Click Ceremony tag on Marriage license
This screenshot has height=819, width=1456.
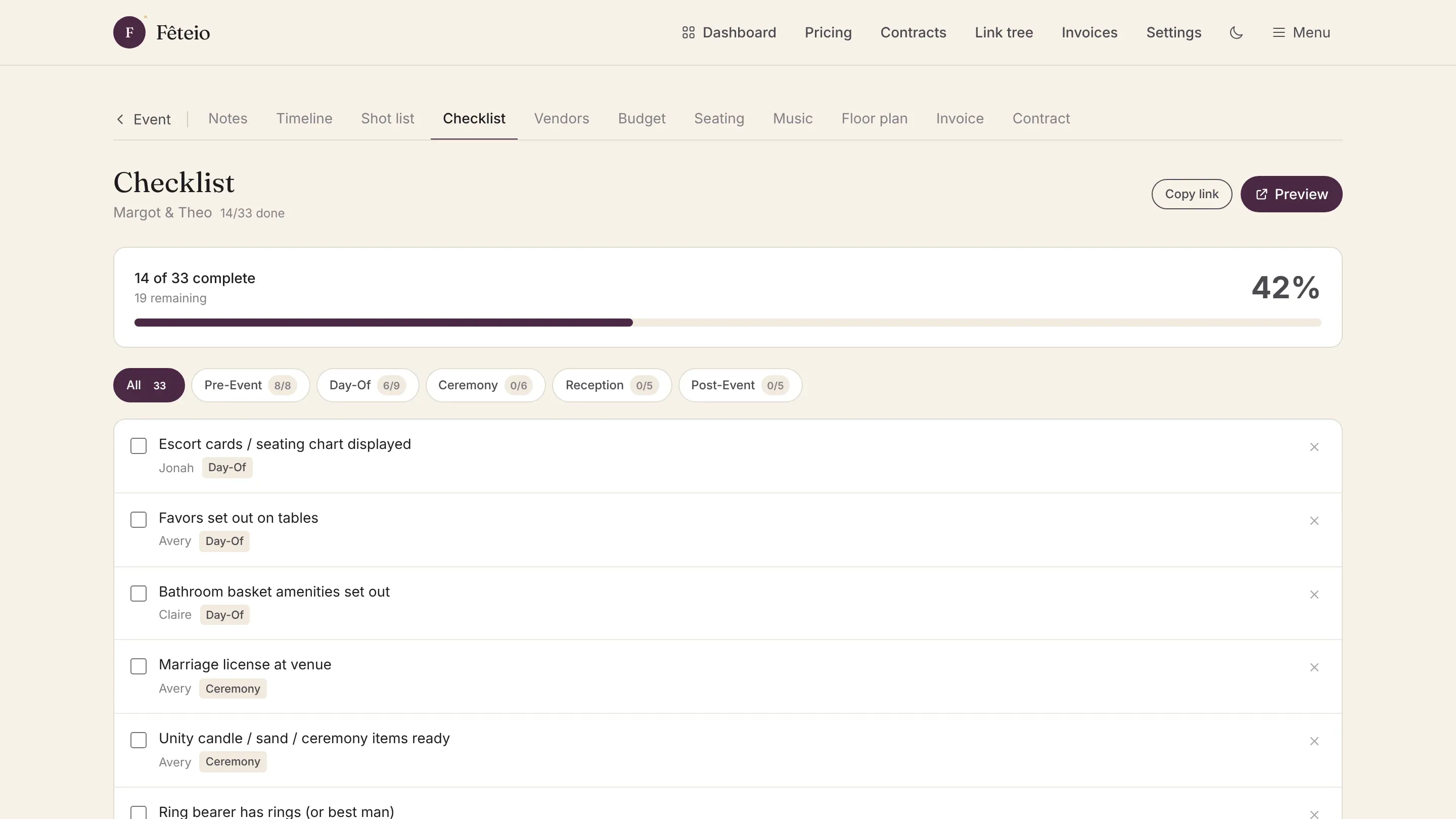233,689
